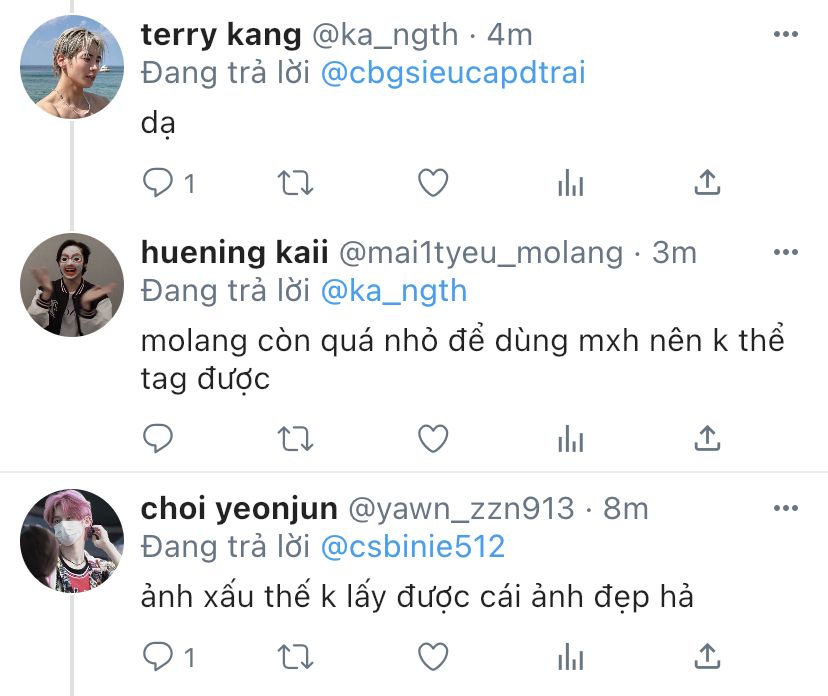Reply to choi yeonjun's tweet
The width and height of the screenshot is (828, 696).
click(159, 657)
